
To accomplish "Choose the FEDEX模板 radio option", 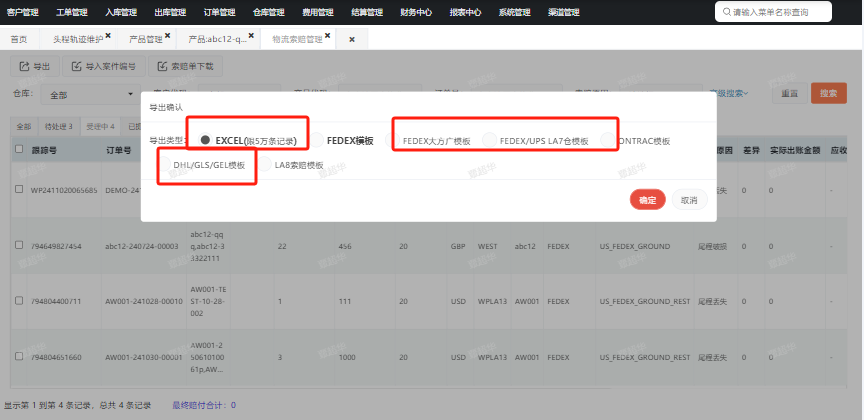I will pos(317,141).
